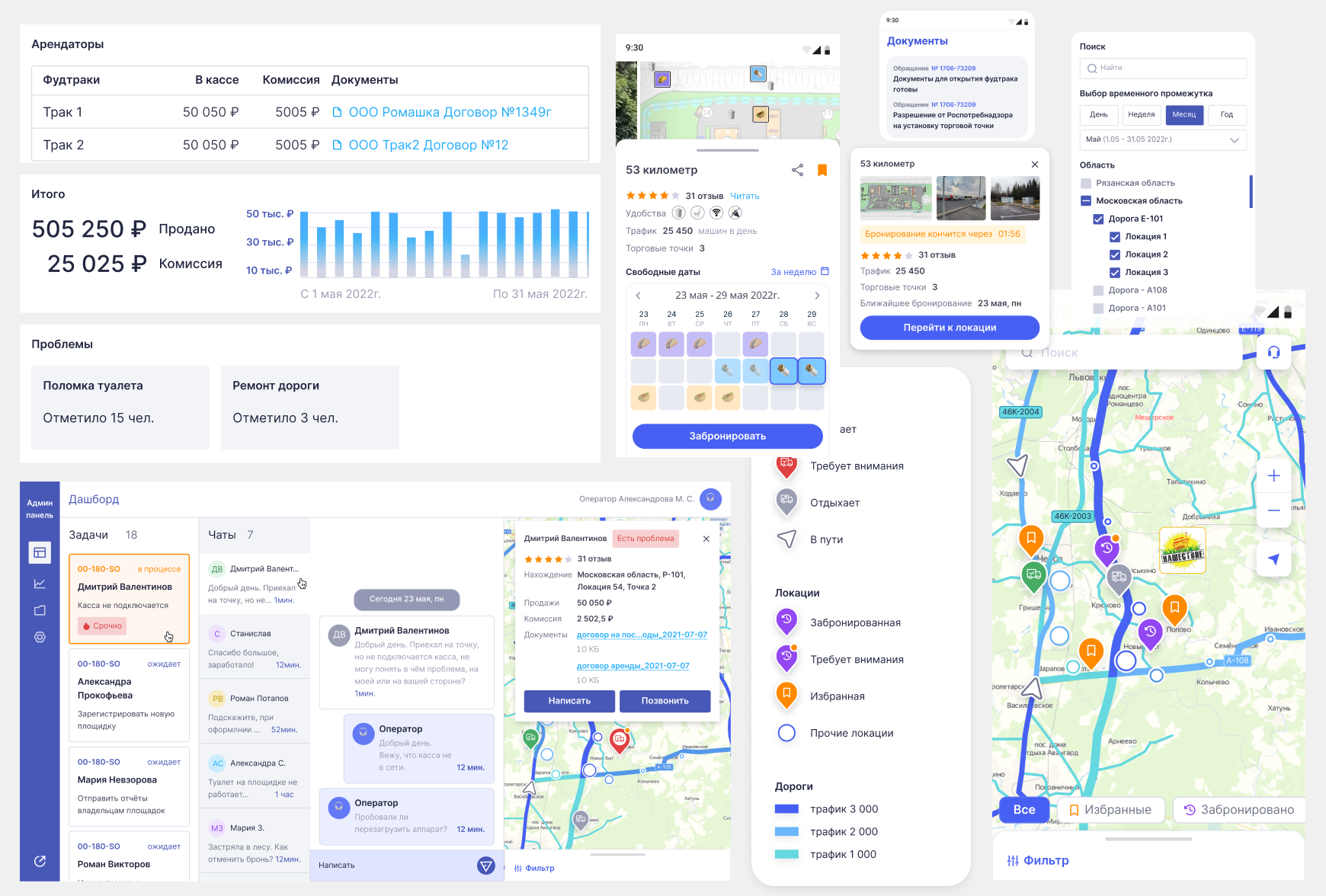The width and height of the screenshot is (1326, 896).
Task: Advance the calendar with the right chevron
Action: point(817,295)
